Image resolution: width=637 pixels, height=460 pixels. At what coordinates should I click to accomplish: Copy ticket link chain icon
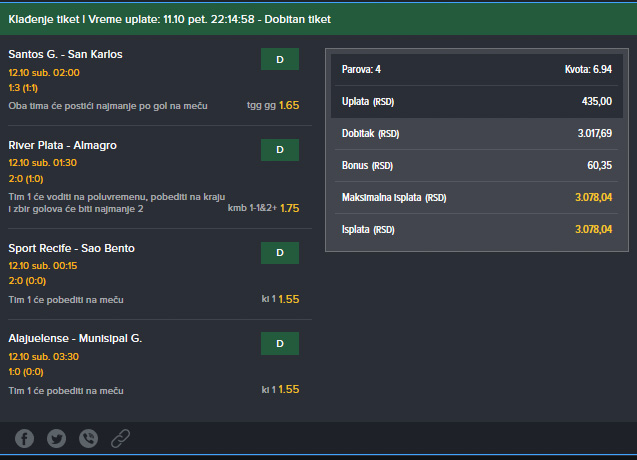[121, 438]
